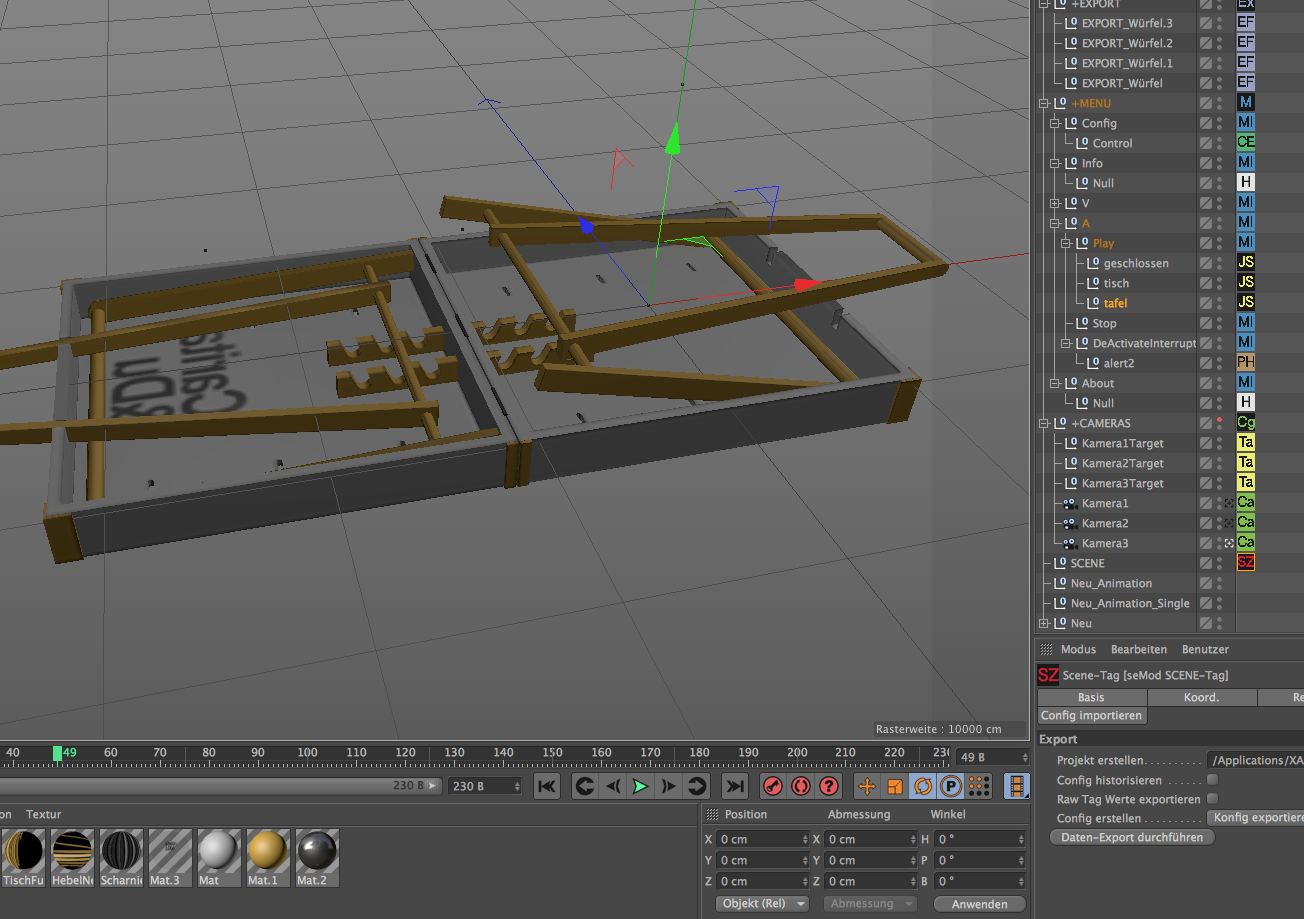Expand the V object in the tree

click(1054, 203)
